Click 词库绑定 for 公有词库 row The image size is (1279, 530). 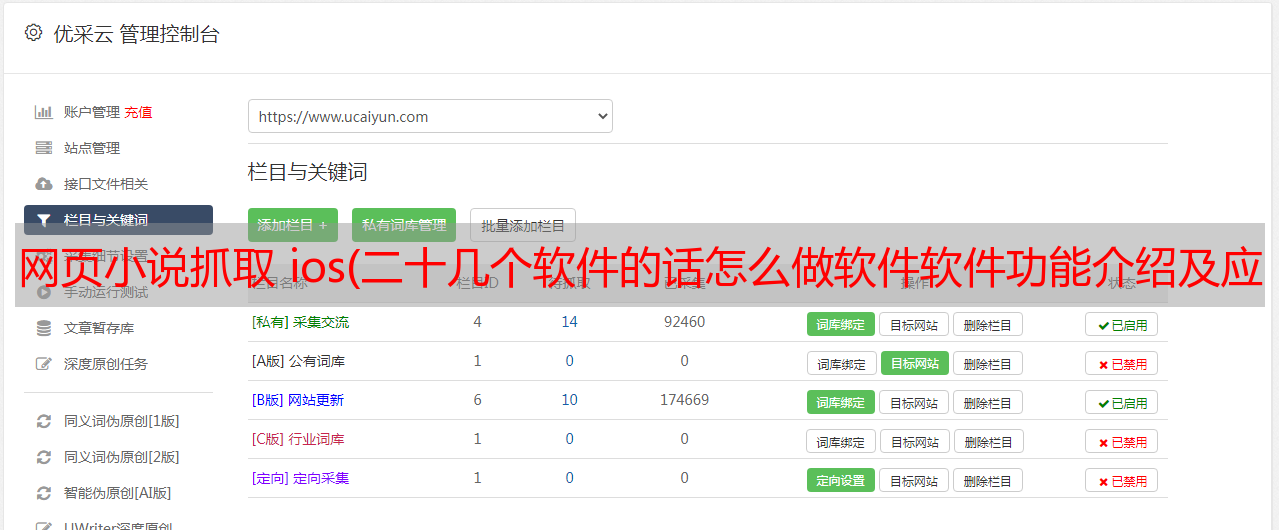(x=842, y=363)
